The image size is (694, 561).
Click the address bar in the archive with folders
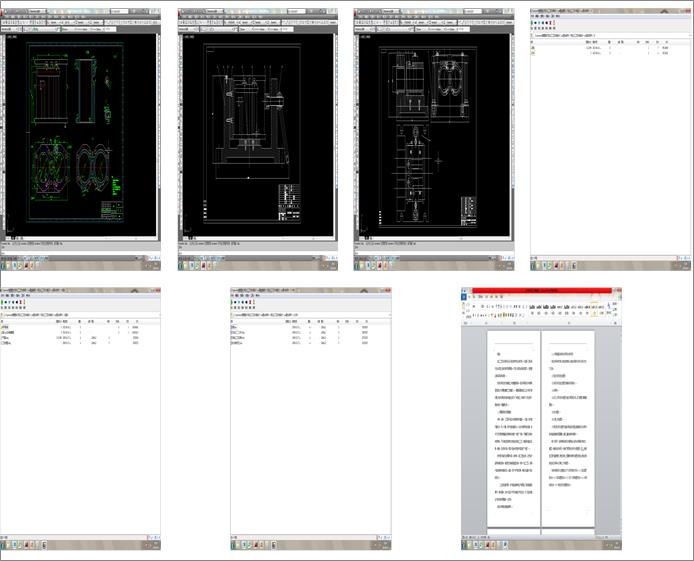click(x=81, y=315)
